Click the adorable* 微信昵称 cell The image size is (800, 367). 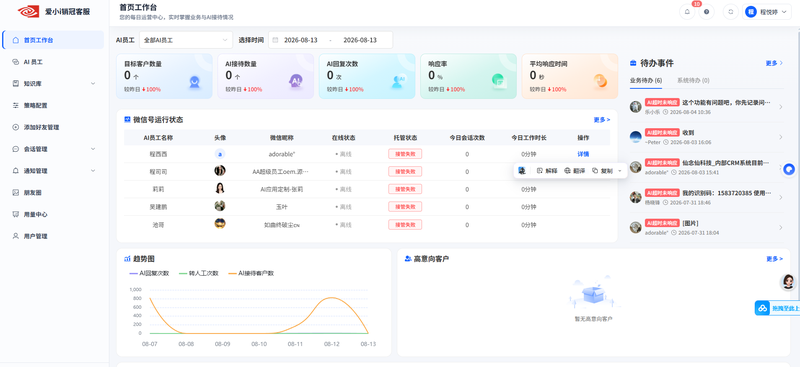pyautogui.click(x=282, y=154)
